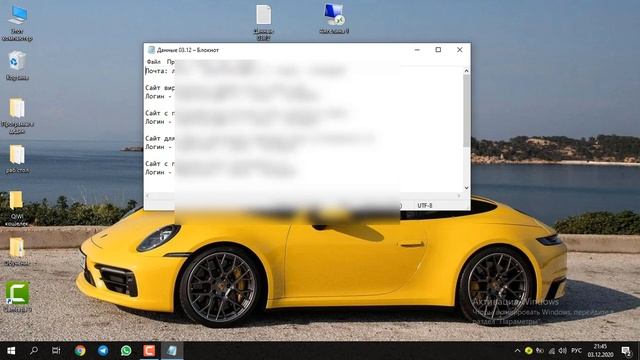
Task: Open Telegram from the taskbar
Action: [103, 351]
